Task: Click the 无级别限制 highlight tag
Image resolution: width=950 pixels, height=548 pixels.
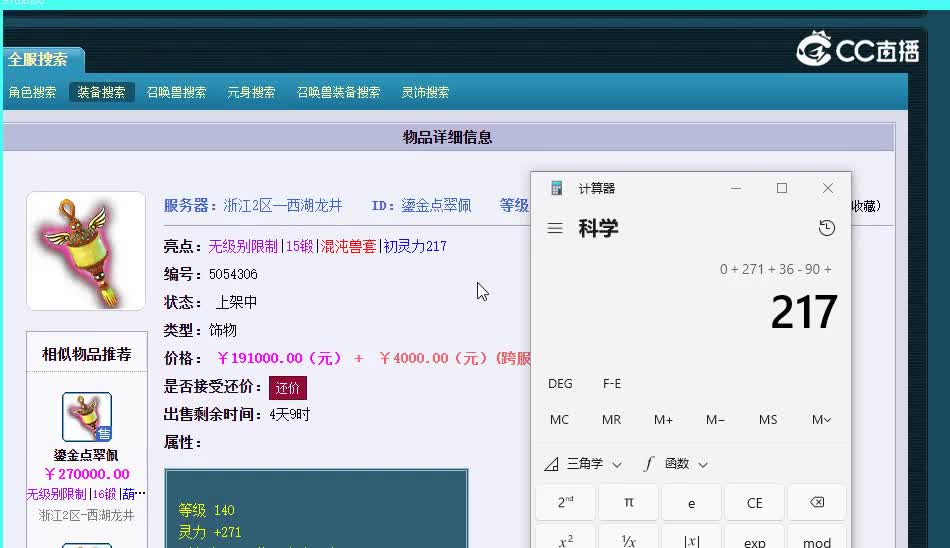Action: click(243, 246)
